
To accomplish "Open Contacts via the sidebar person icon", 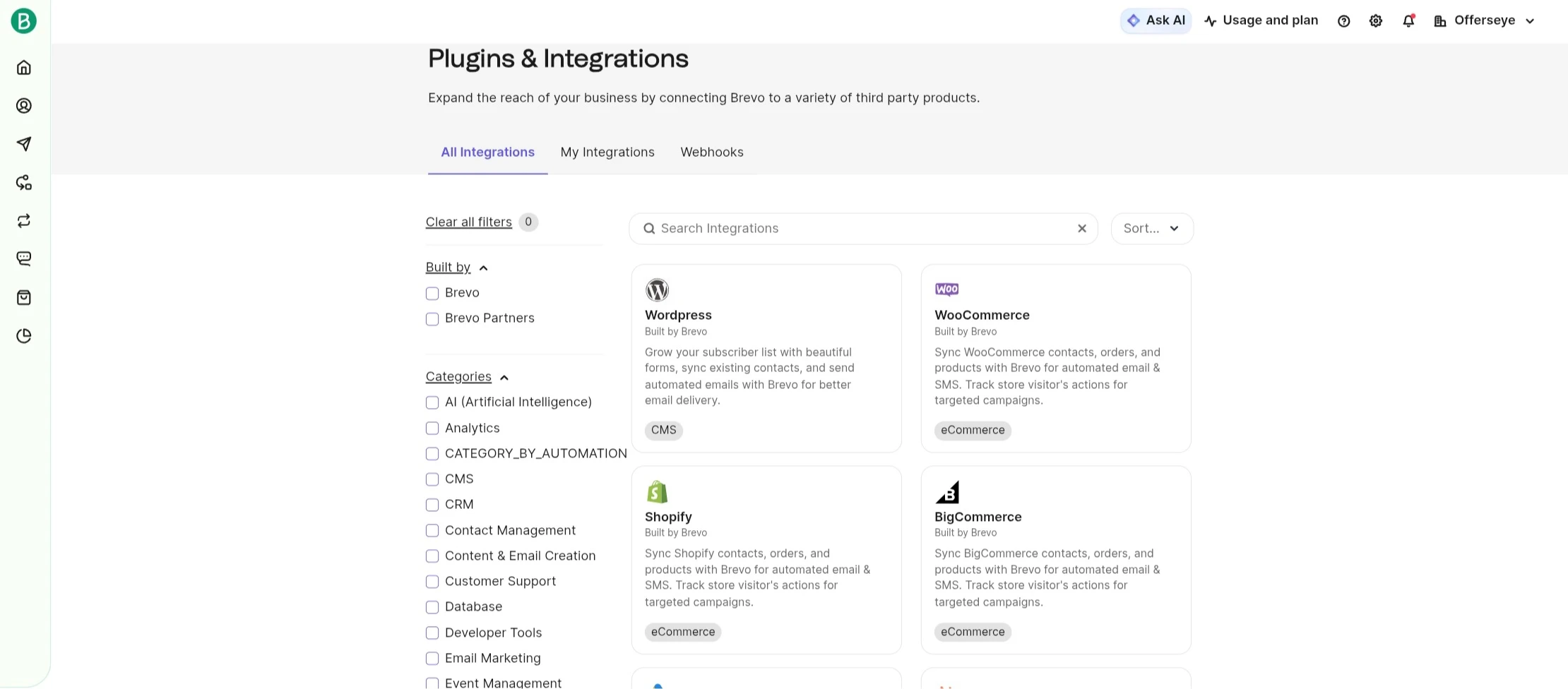I will point(24,106).
